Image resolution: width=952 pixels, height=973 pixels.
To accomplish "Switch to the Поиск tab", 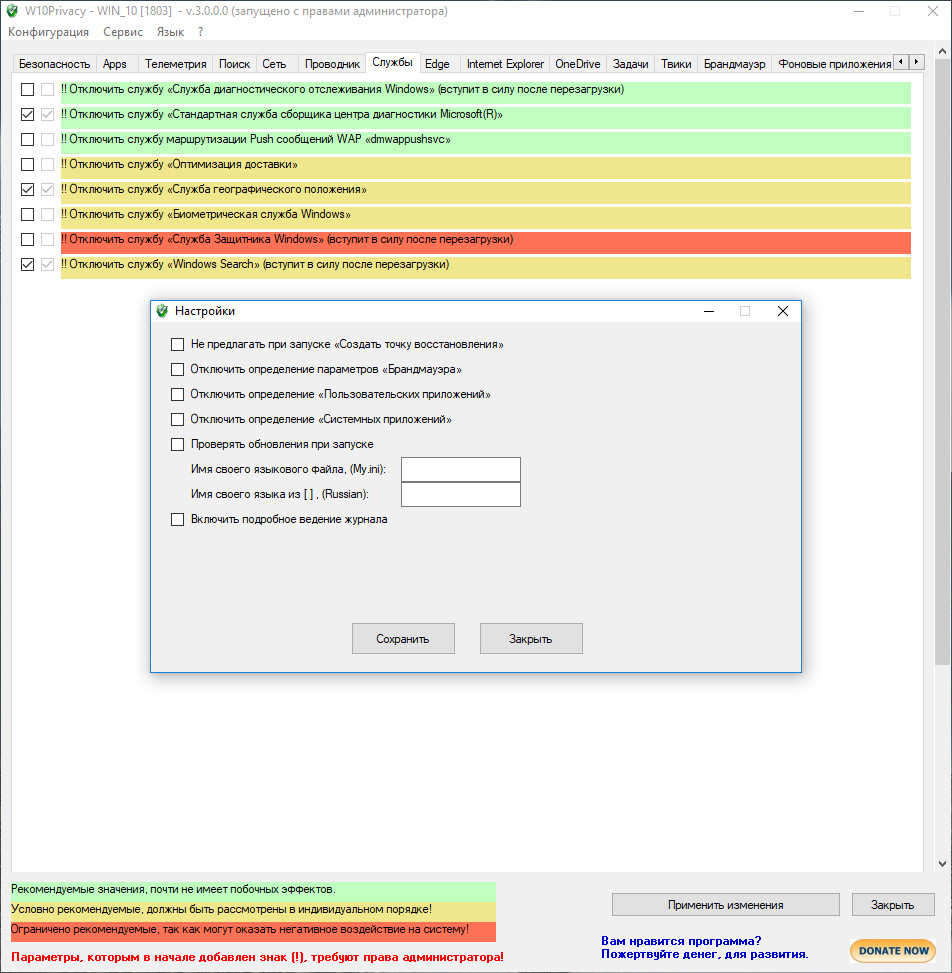I will coord(235,64).
